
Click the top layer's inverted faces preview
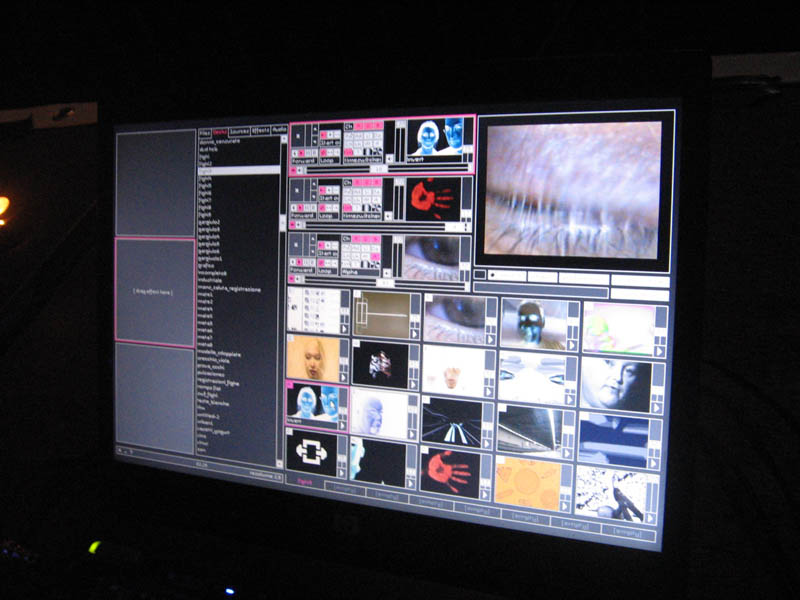[x=435, y=138]
